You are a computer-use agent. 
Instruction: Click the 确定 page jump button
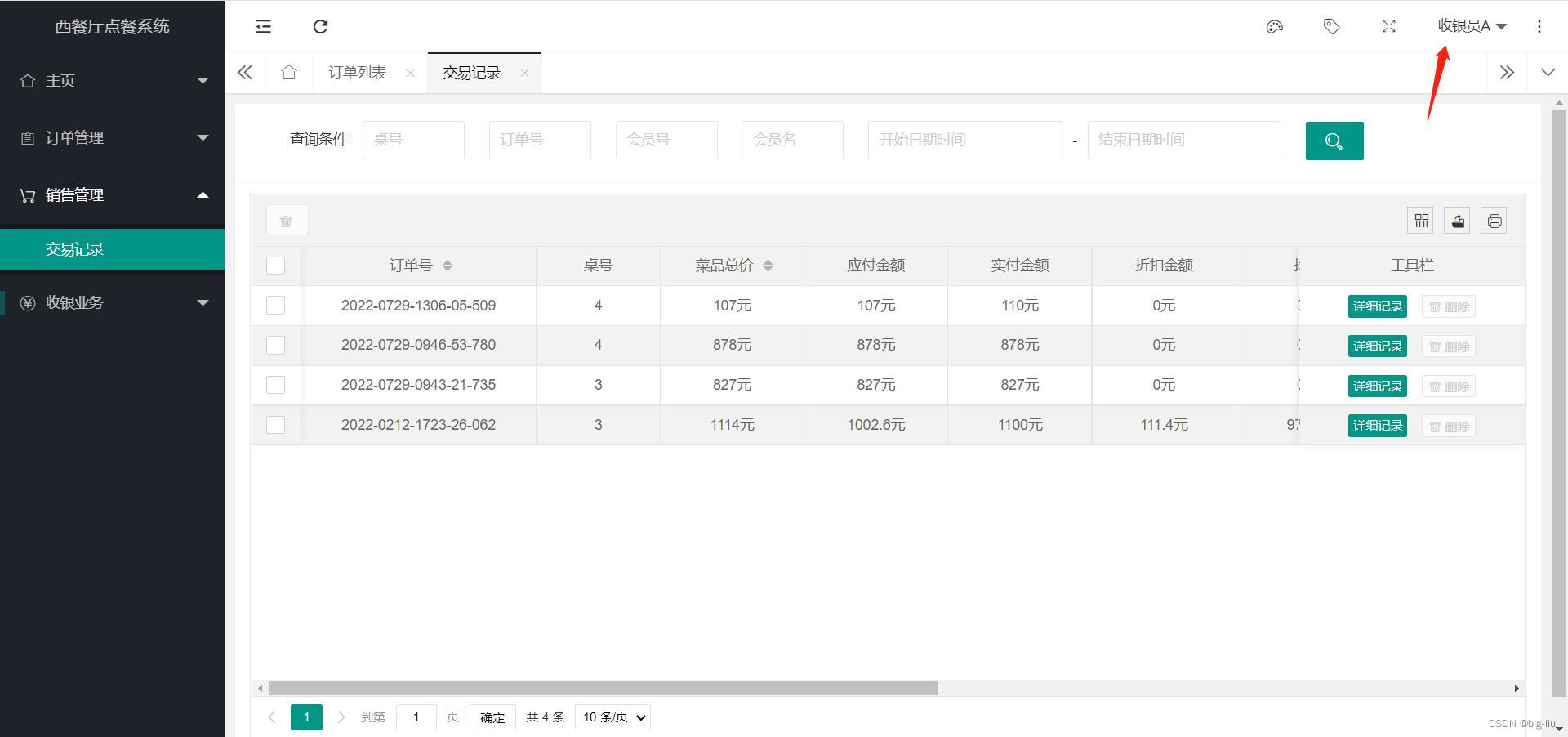492,717
